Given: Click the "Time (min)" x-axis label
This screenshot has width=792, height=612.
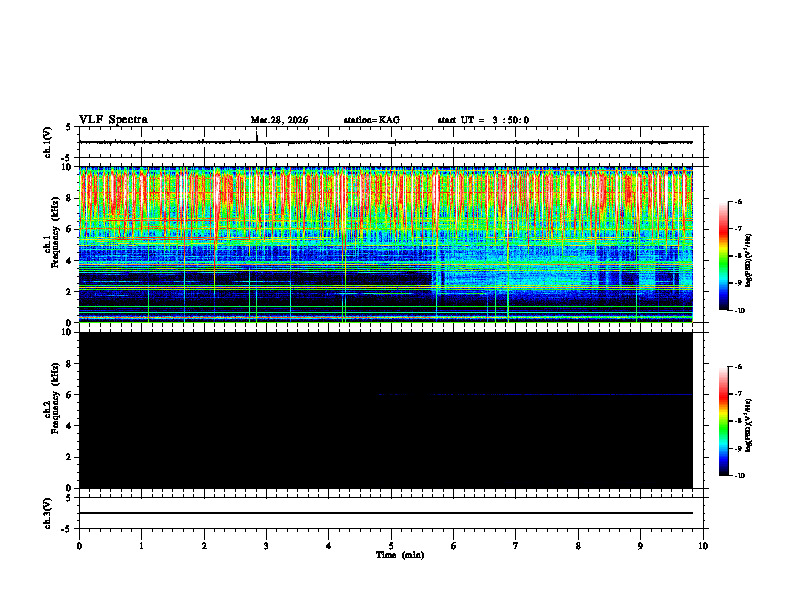Looking at the screenshot, I should click(400, 555).
